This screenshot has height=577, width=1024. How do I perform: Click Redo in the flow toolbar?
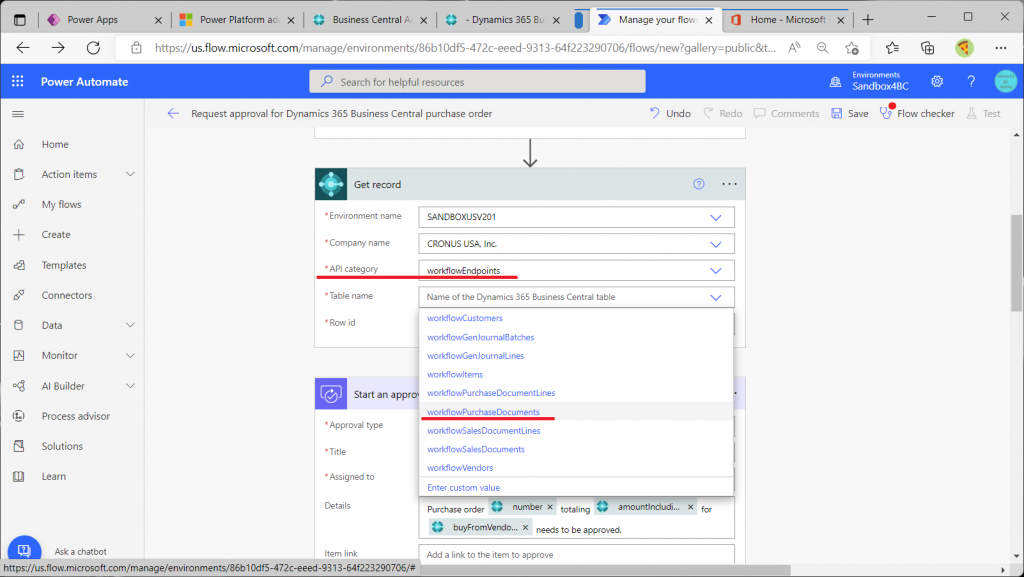tap(723, 114)
